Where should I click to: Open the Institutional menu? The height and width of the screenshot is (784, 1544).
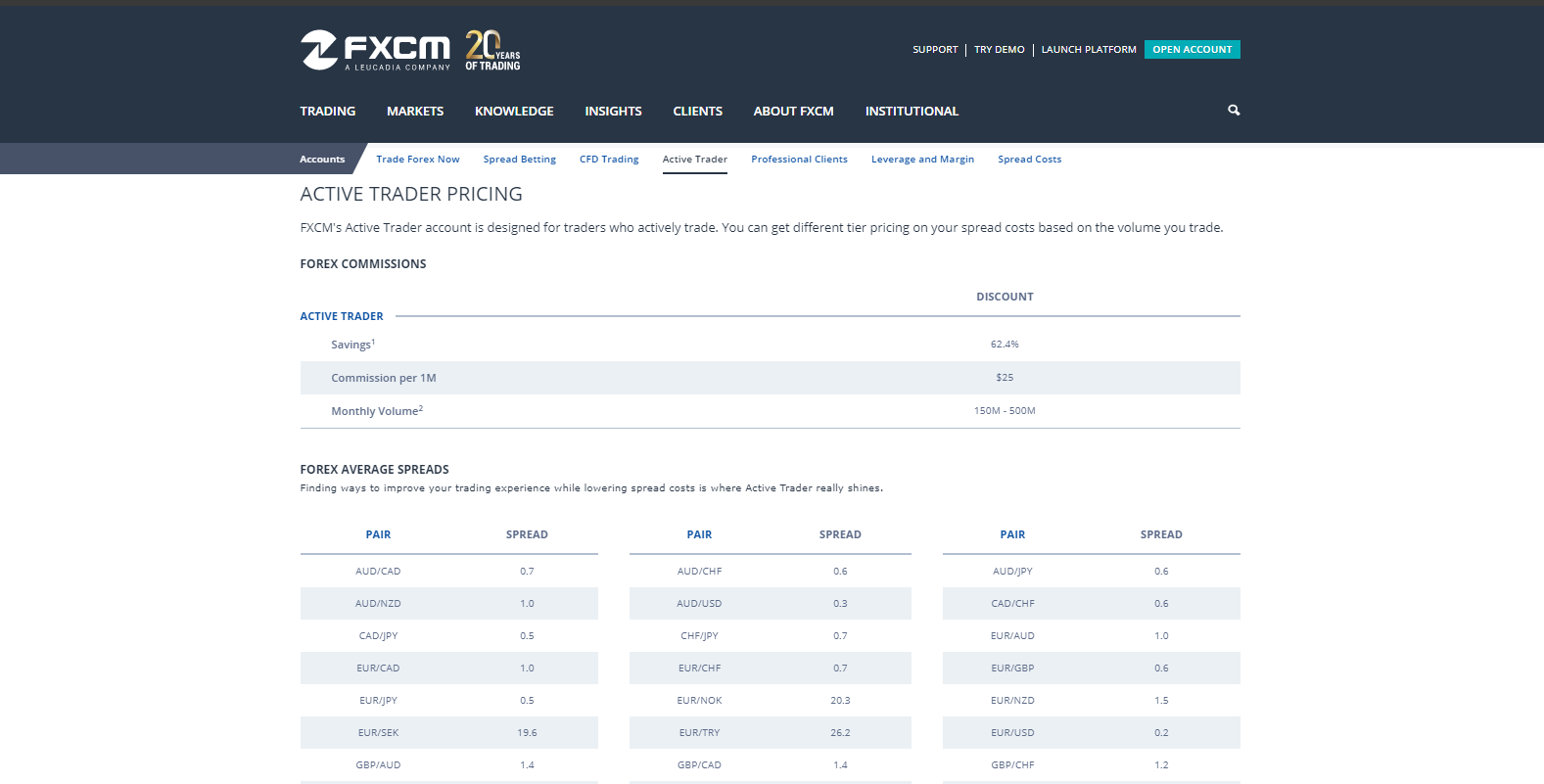click(x=912, y=112)
